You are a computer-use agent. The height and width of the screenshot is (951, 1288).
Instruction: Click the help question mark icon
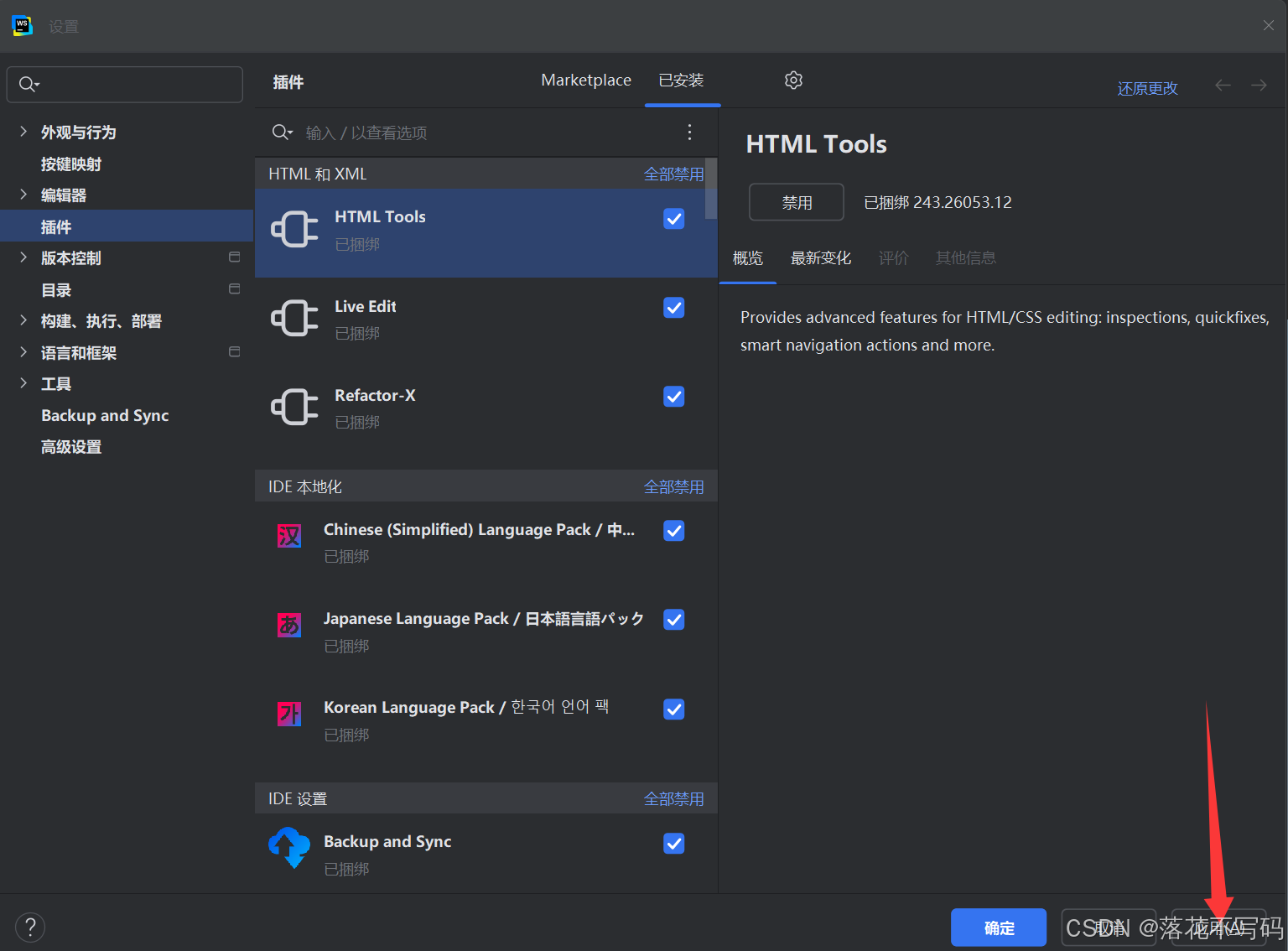point(30,927)
